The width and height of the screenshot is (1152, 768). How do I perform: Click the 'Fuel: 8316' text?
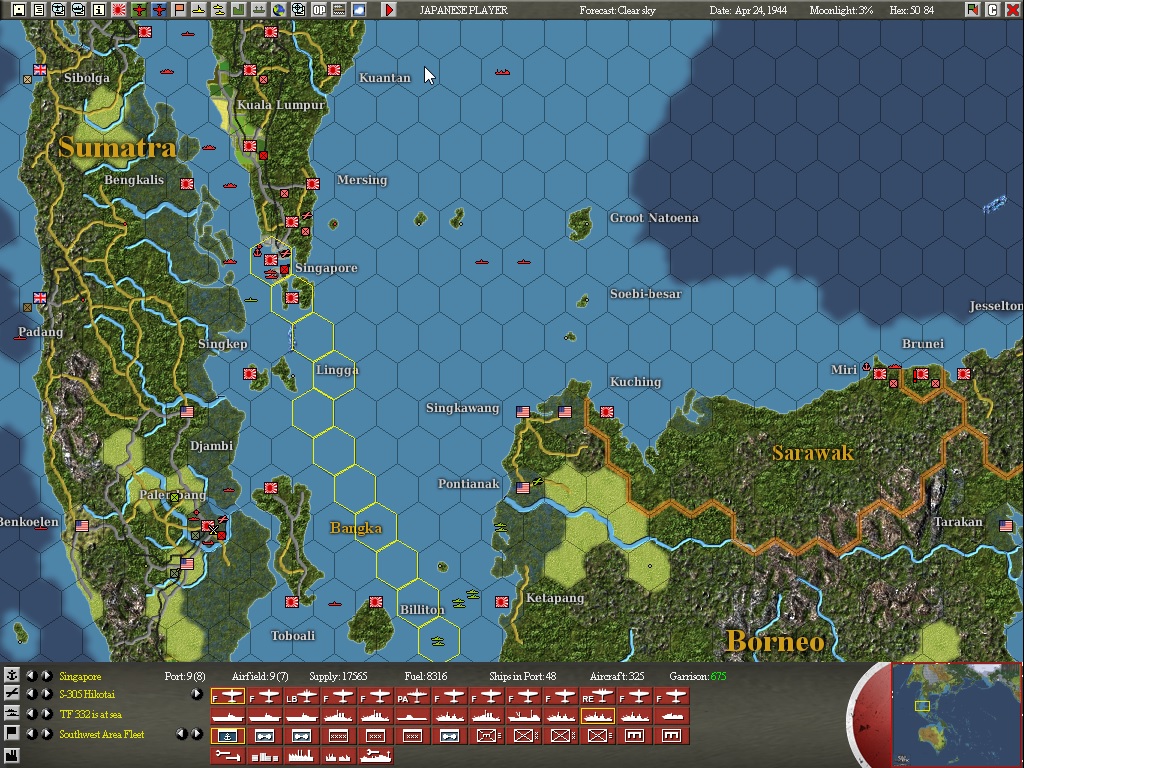(425, 676)
